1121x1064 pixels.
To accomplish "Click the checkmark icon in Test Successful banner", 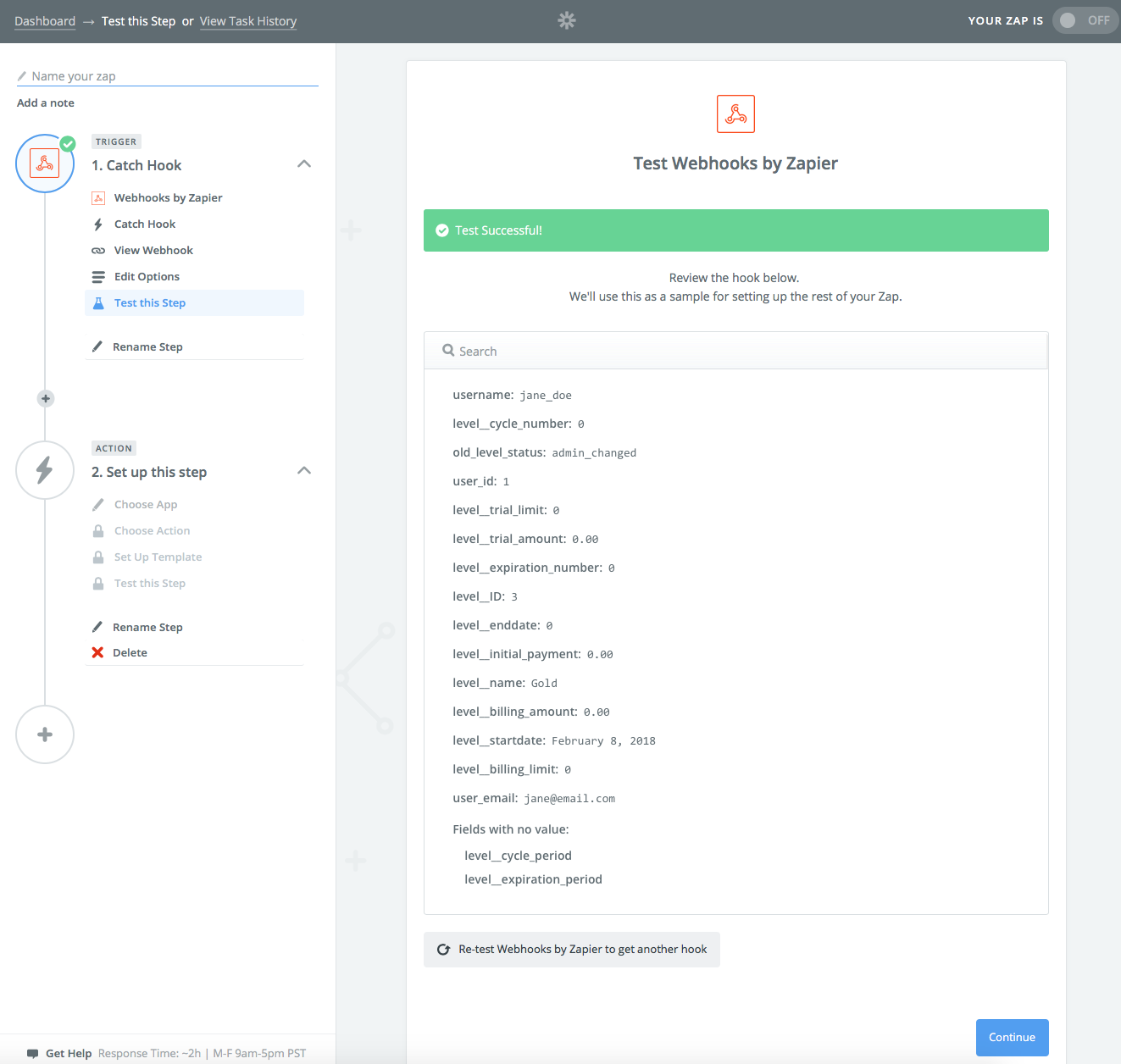I will (x=442, y=230).
